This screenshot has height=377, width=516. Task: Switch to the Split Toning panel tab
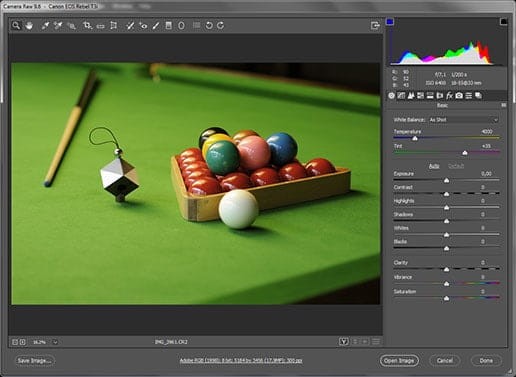pyautogui.click(x=430, y=96)
